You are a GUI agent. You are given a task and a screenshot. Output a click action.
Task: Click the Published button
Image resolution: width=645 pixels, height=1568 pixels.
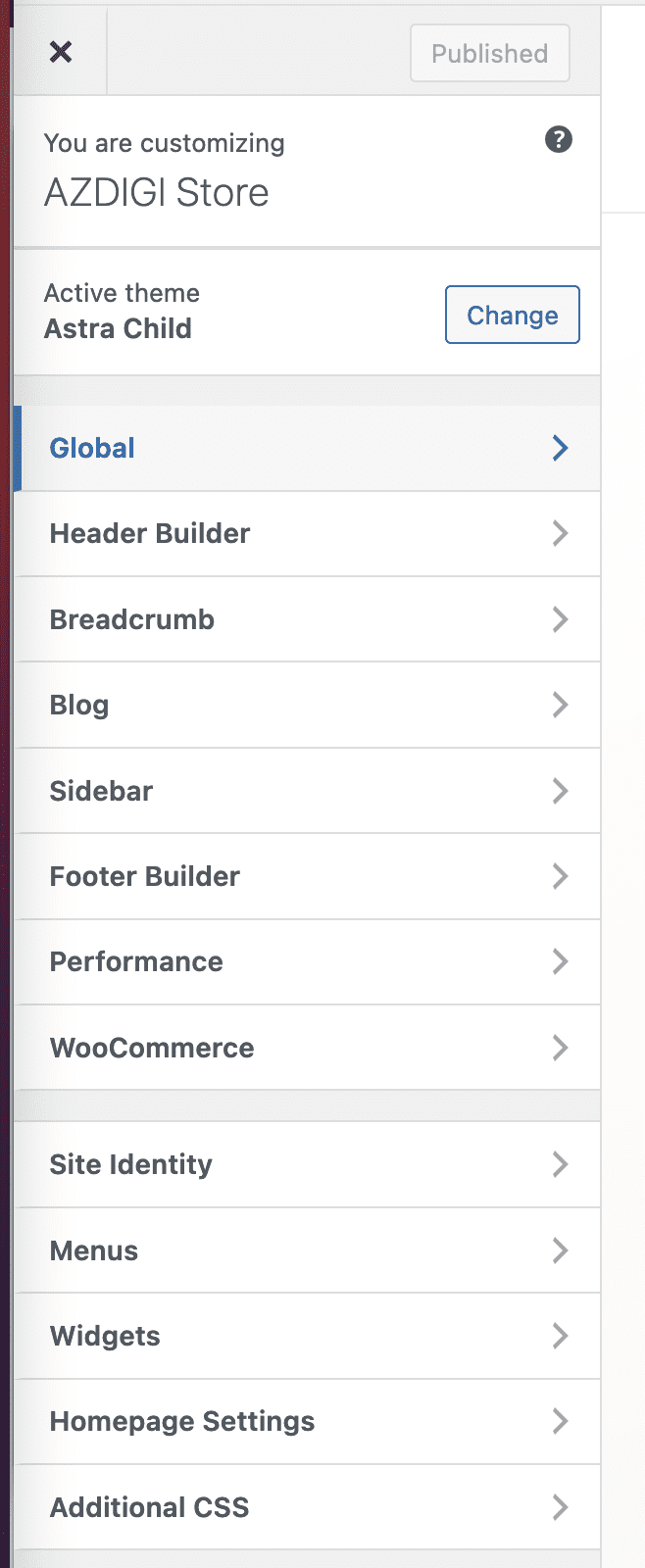(x=489, y=53)
